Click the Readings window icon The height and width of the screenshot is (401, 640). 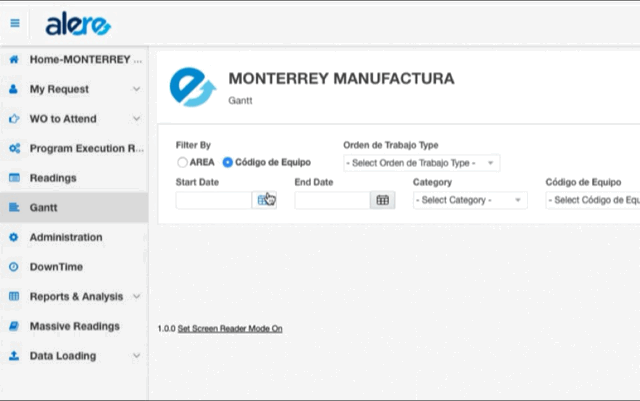pos(14,178)
